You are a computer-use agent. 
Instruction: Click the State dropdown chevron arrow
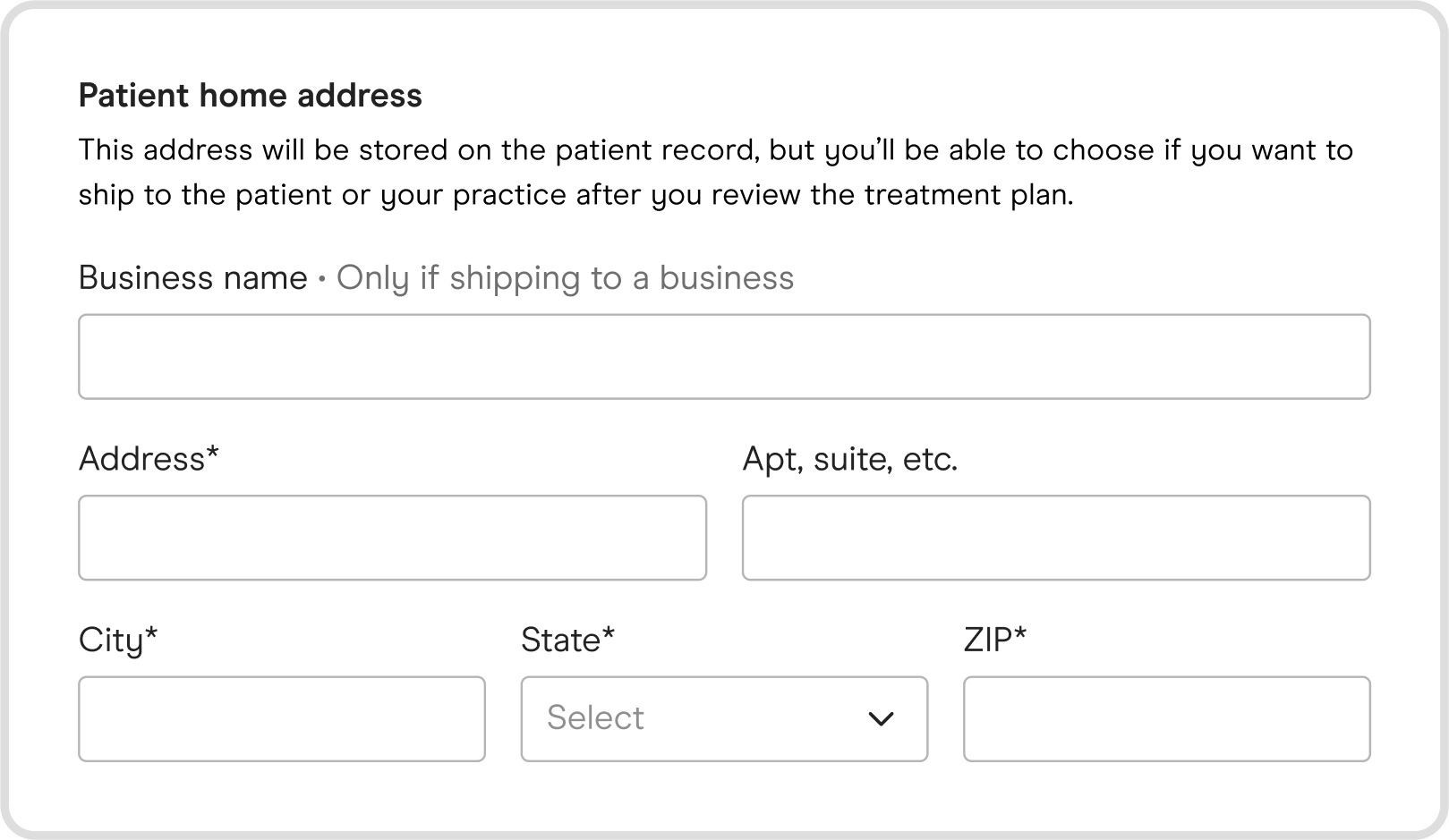[x=881, y=718]
